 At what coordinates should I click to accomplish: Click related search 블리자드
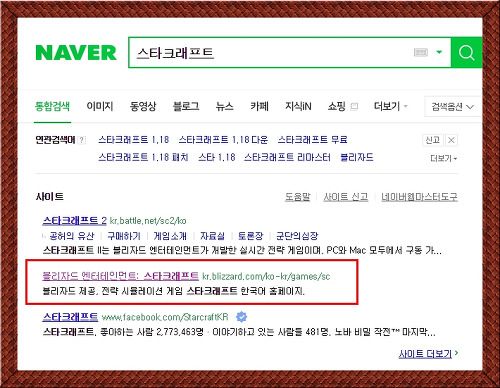click(357, 157)
